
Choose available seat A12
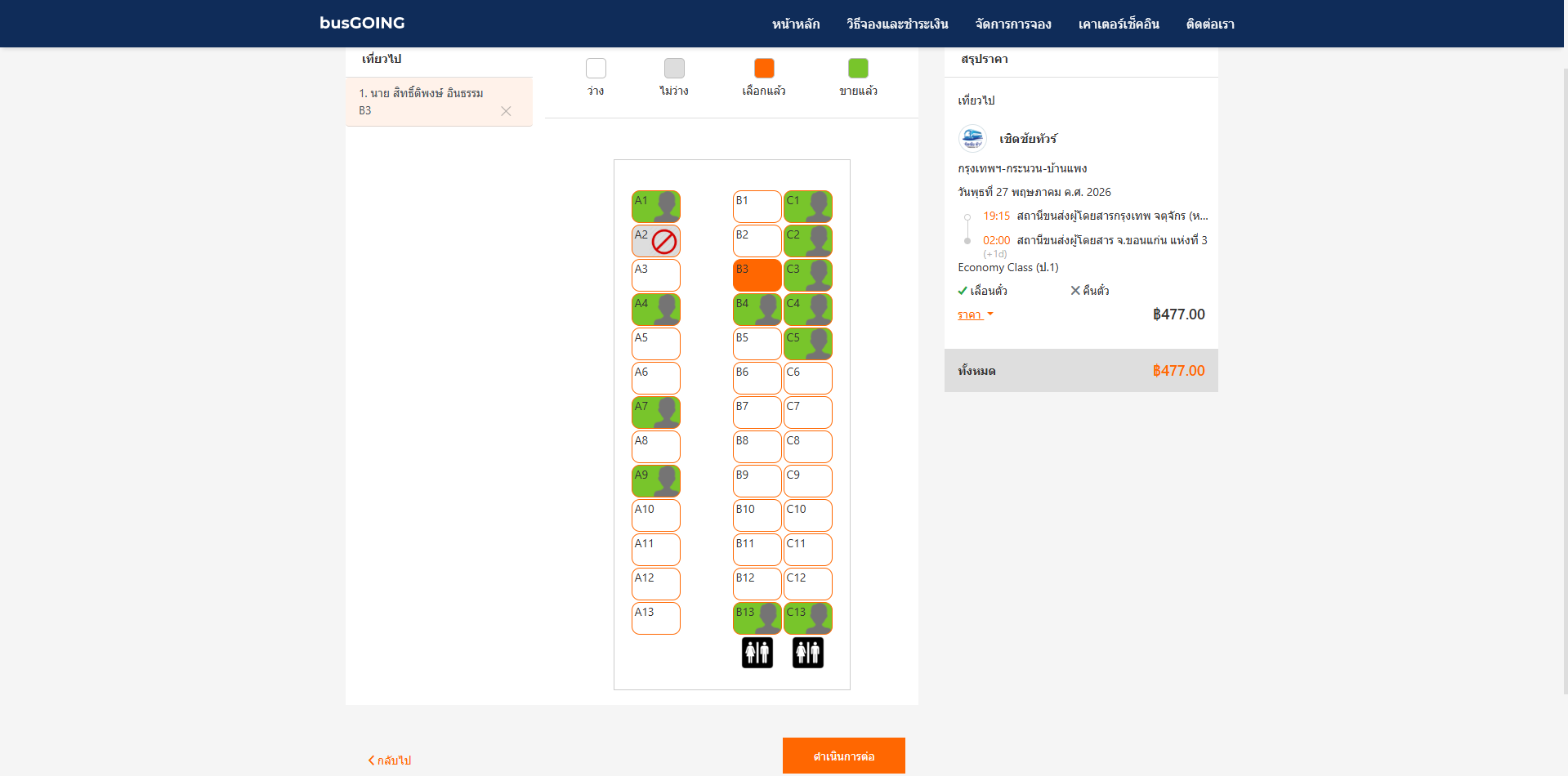[656, 584]
